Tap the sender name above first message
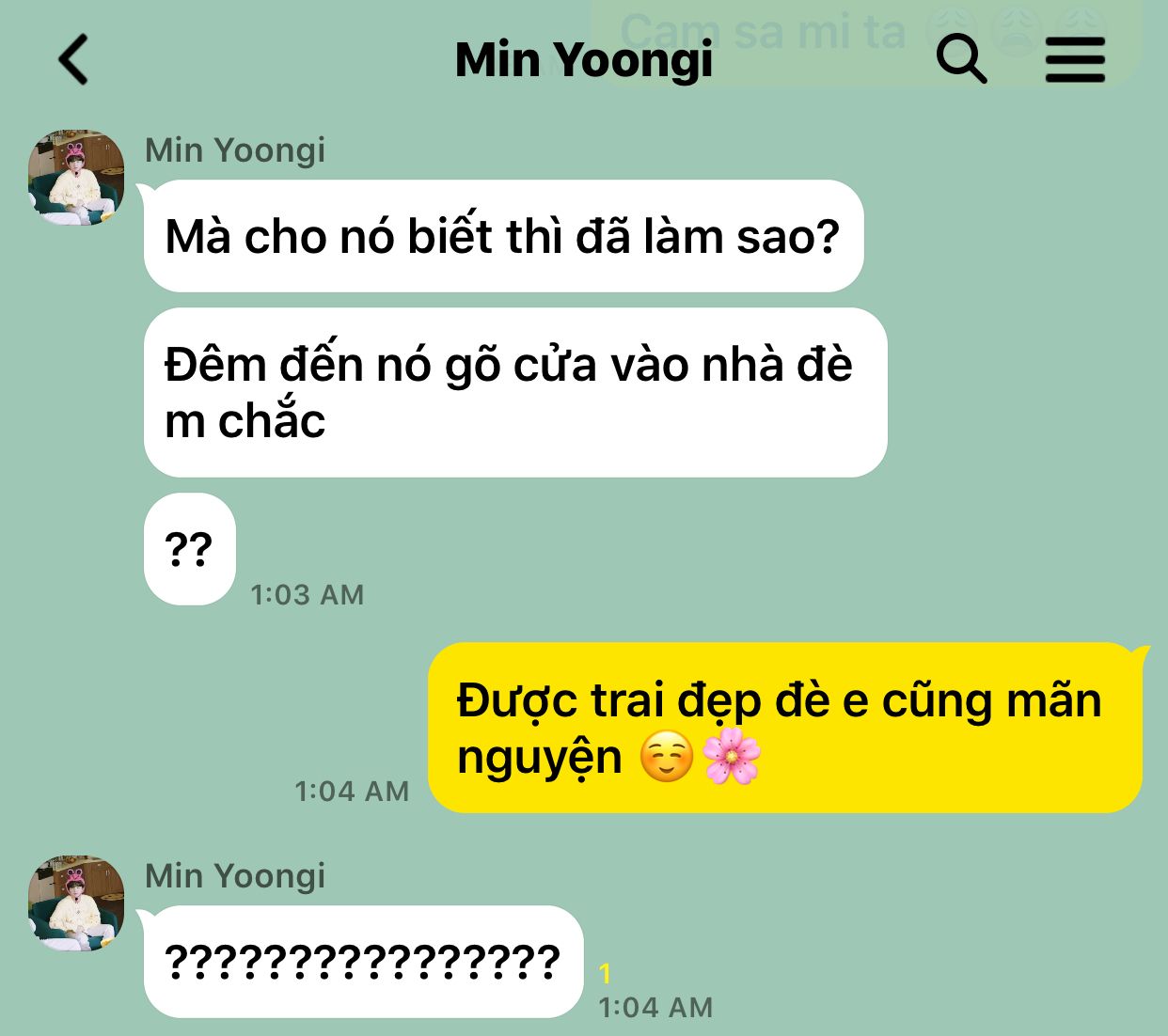Viewport: 1168px width, 1036px height. 235,150
